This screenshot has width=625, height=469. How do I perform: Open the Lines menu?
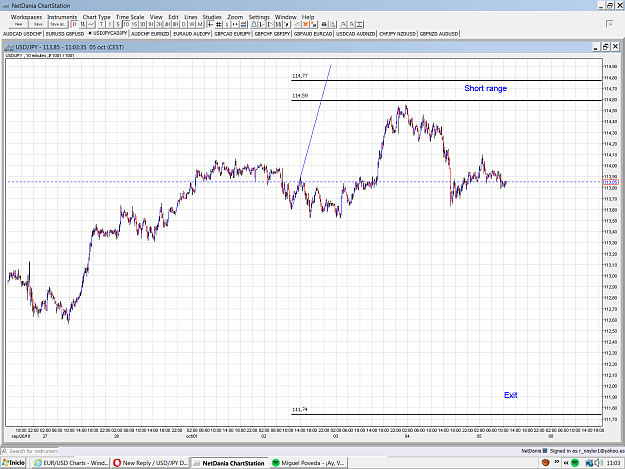click(x=191, y=17)
